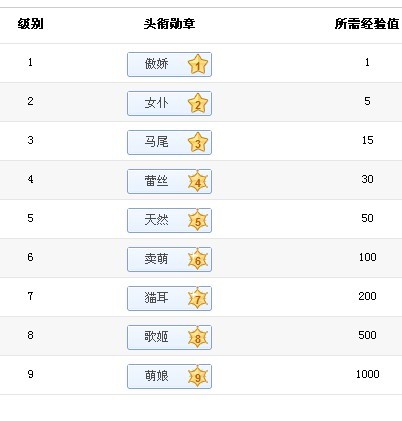Click the level 4 star badge icon
Image resolution: width=402 pixels, height=421 pixels.
click(x=198, y=181)
